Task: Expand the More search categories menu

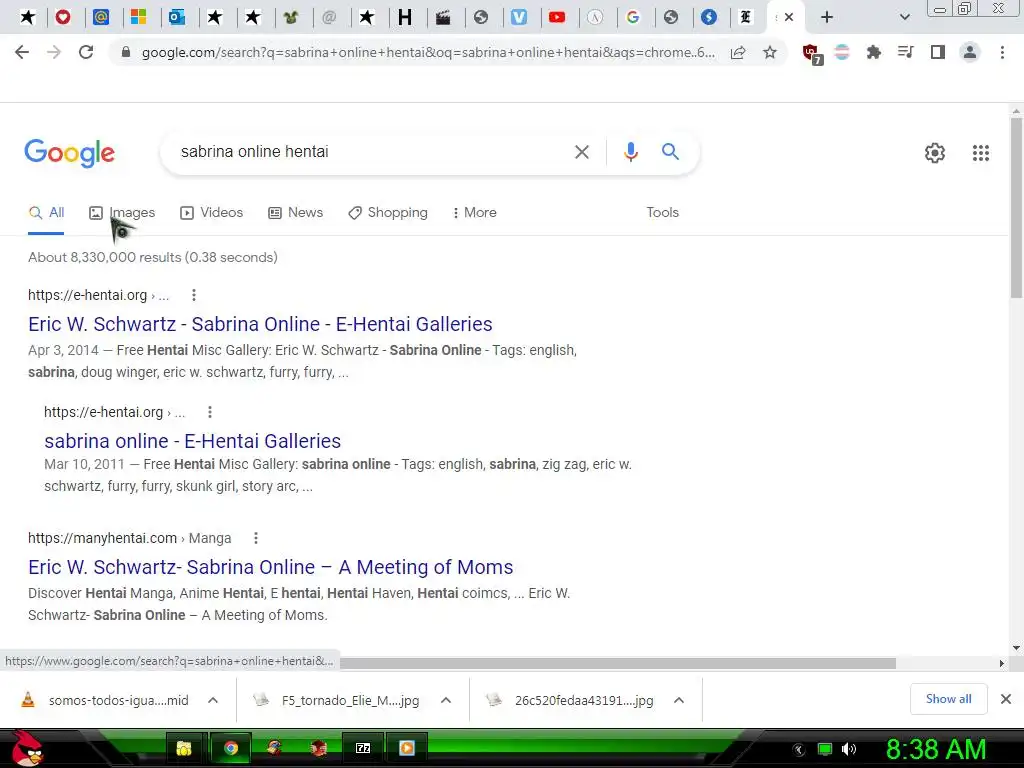Action: tap(475, 212)
